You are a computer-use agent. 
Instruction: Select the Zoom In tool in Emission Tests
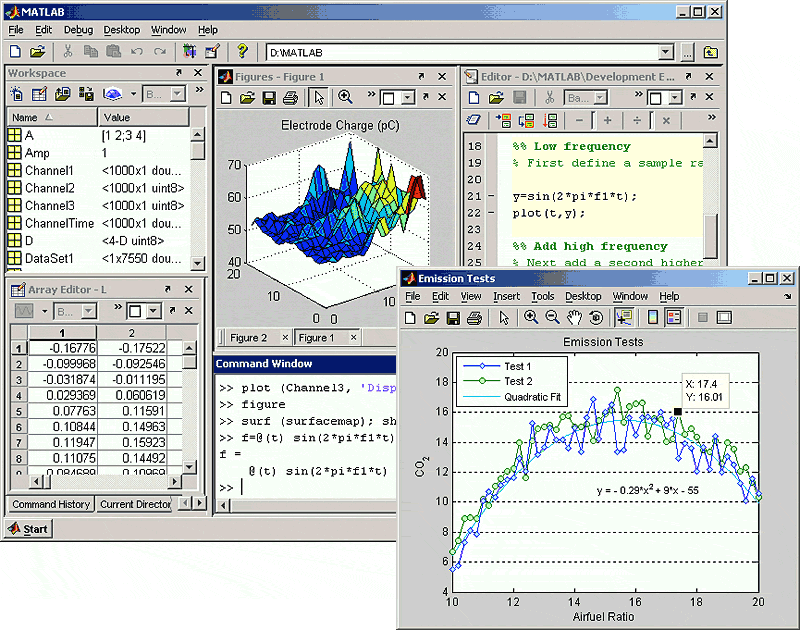532,317
